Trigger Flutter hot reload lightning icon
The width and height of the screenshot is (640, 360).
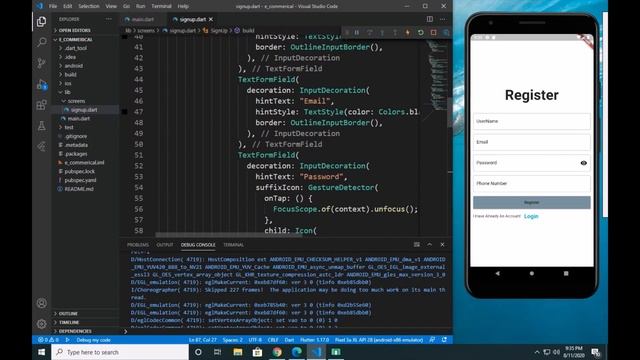point(407,32)
